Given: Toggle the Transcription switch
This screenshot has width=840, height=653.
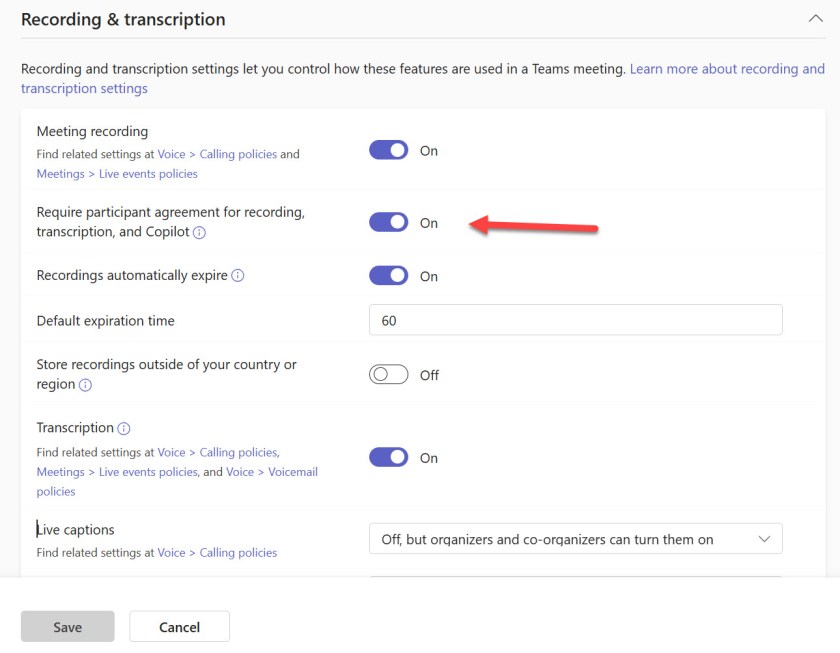Looking at the screenshot, I should click(x=388, y=457).
